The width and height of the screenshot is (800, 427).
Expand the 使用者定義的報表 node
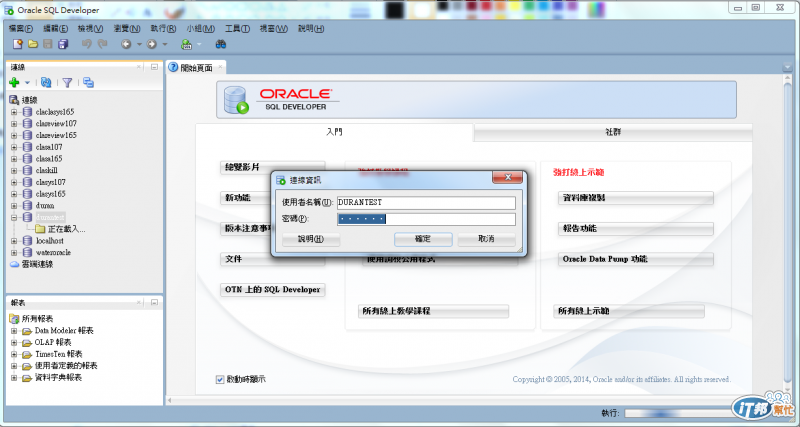pos(14,366)
